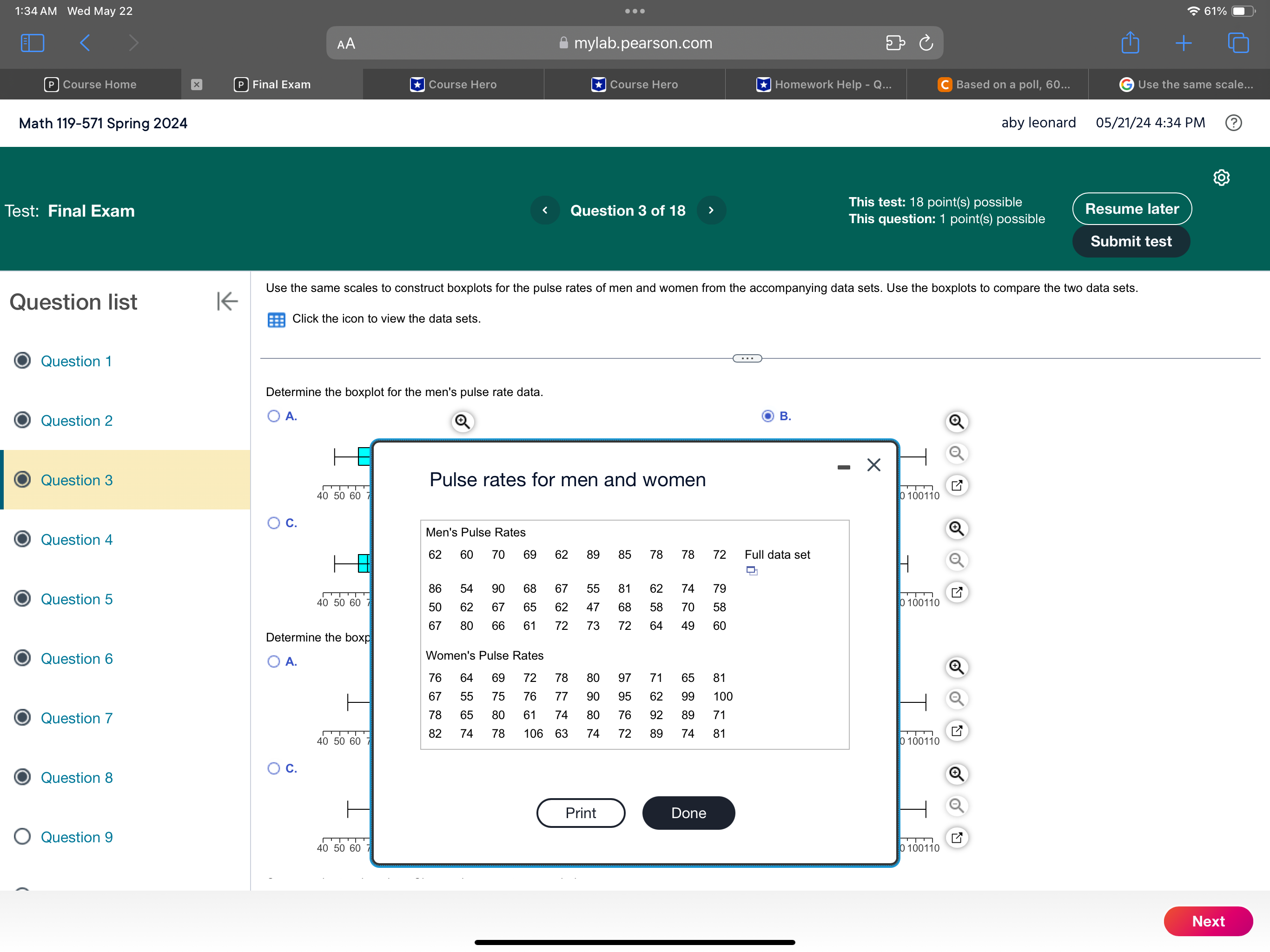1270x952 pixels.
Task: Click the Submit test button
Action: (1131, 241)
